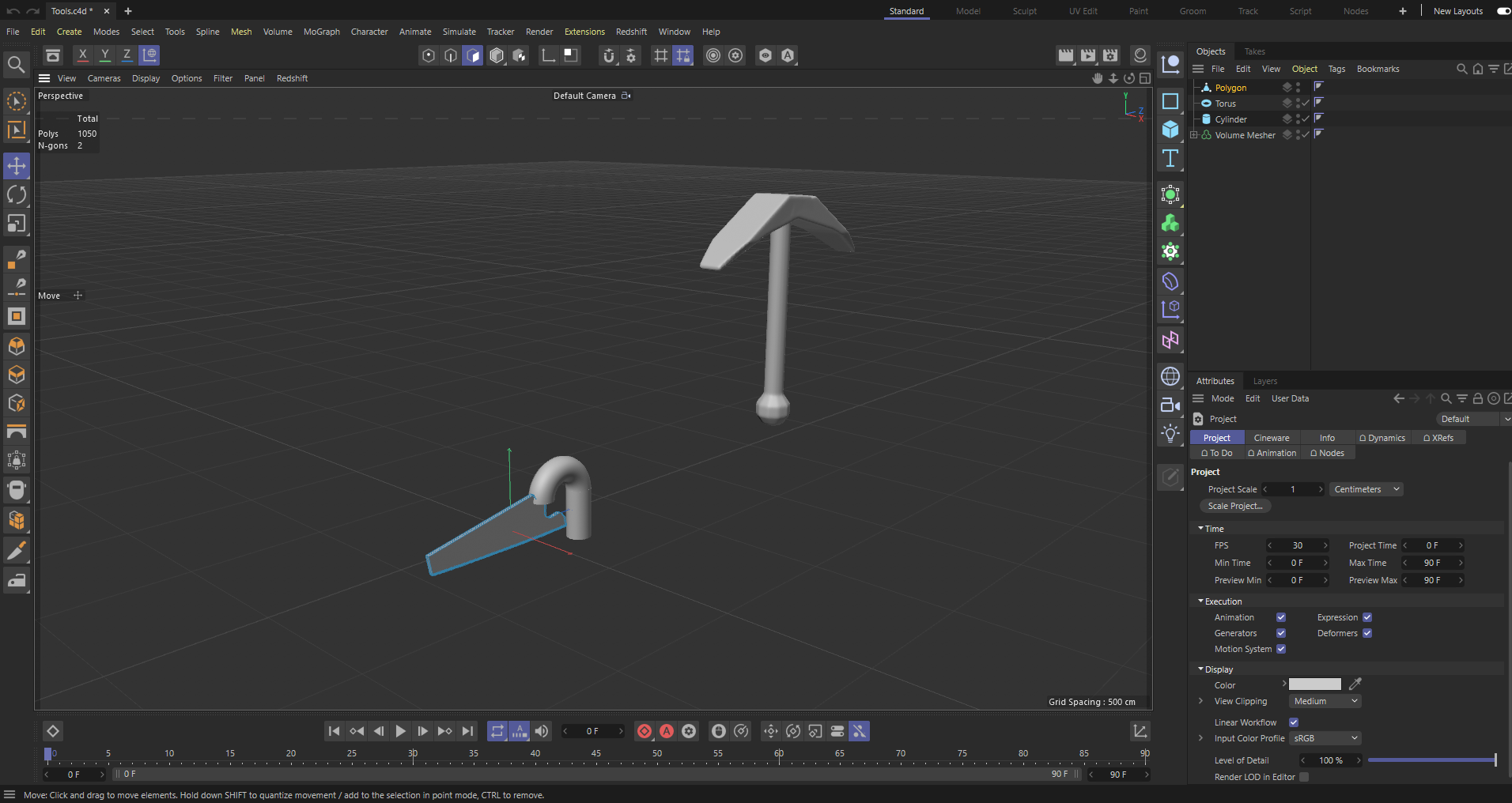Screen dimensions: 1512x803
Task: Toggle the Motion System checkbox
Action: pyautogui.click(x=1281, y=649)
